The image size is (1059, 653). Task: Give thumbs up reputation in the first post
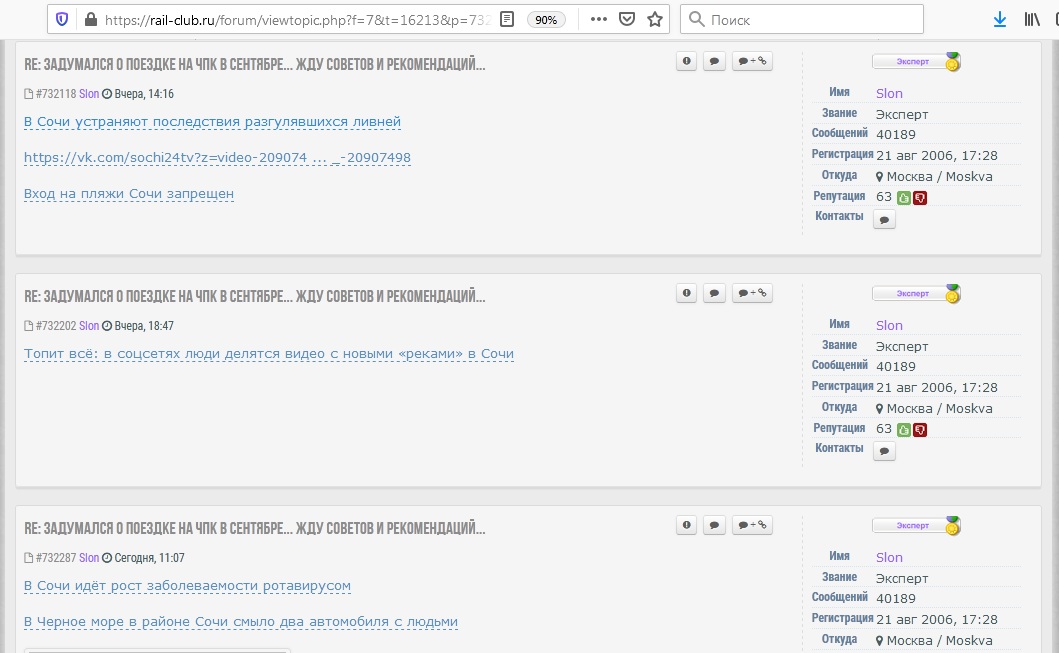pyautogui.click(x=904, y=198)
